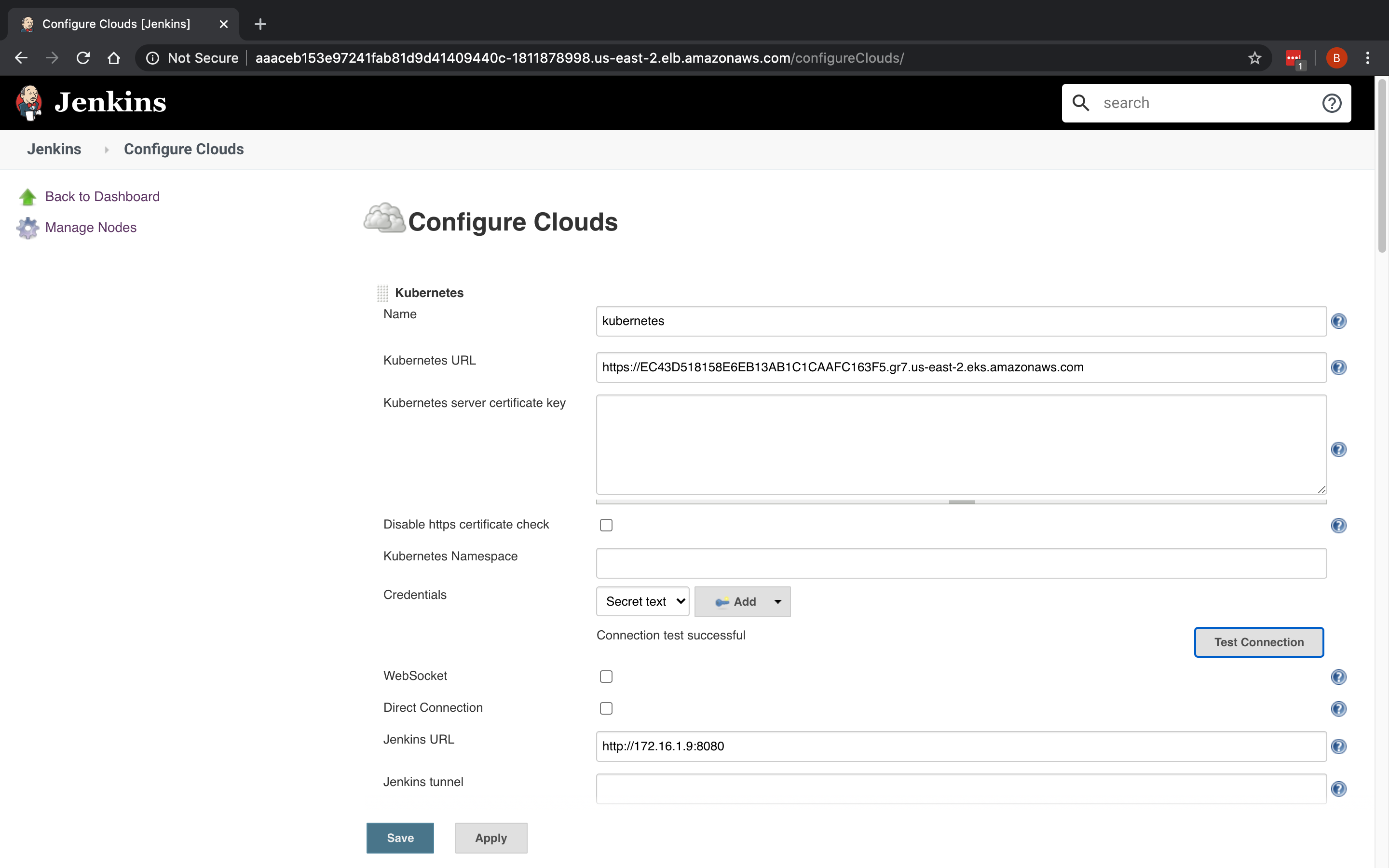Click the Jenkins header title text
Screen dimensions: 1389x868
(x=110, y=103)
